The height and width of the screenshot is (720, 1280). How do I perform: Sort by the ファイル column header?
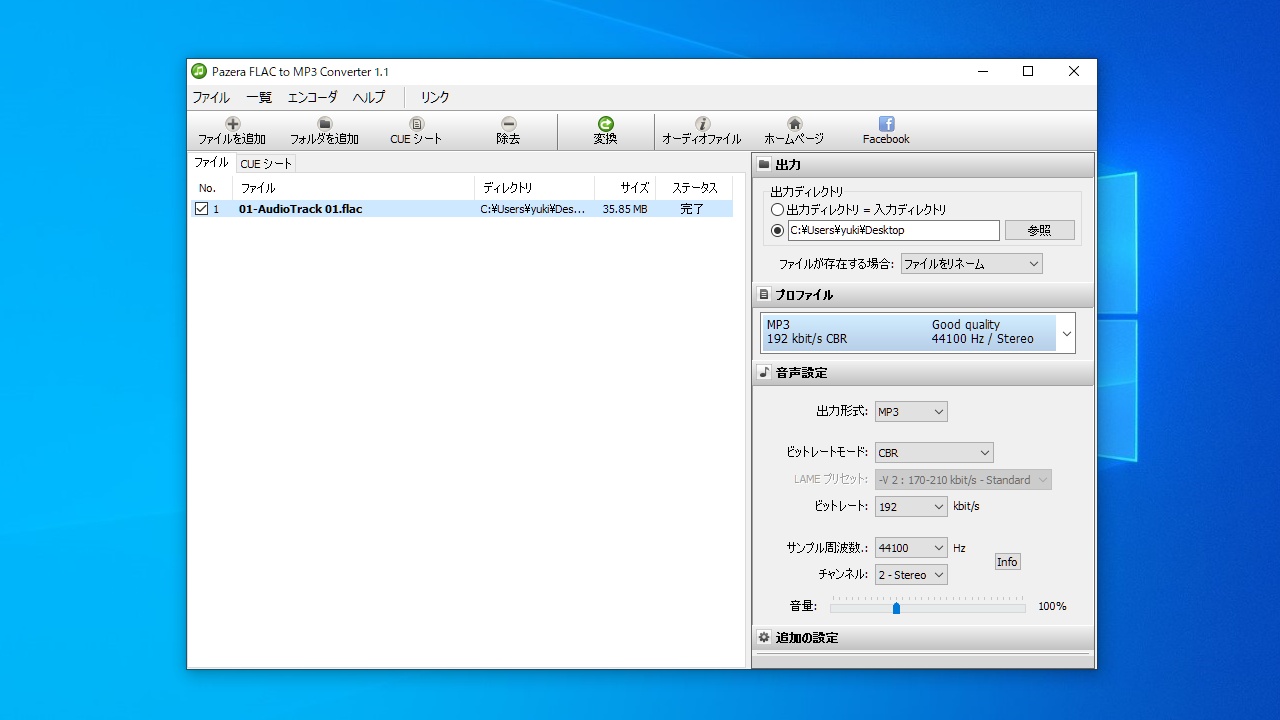353,188
